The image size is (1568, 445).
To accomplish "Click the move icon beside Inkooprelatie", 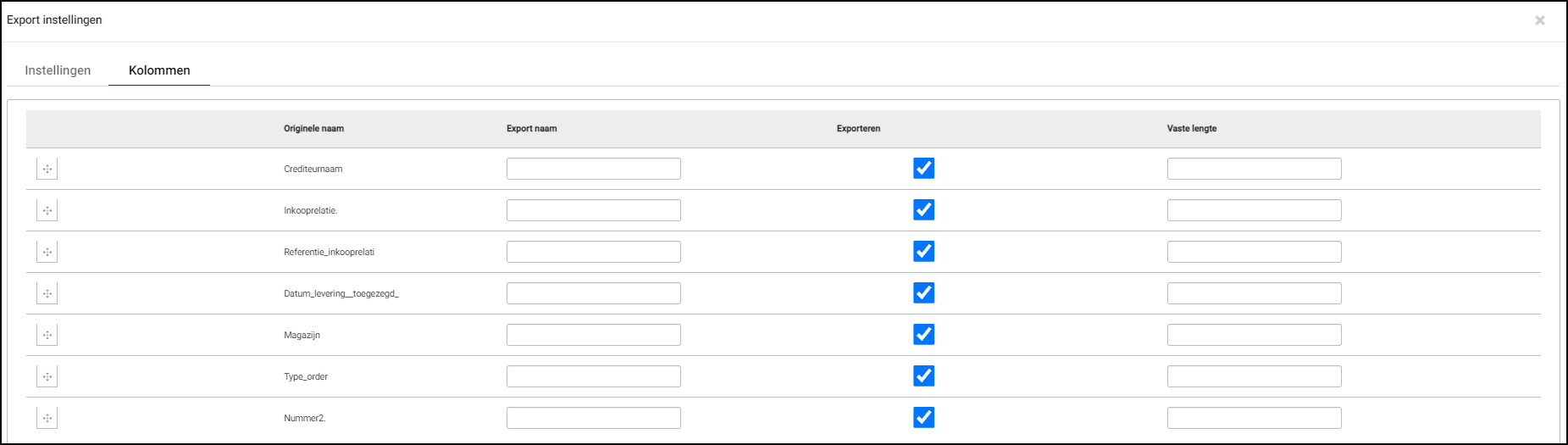I will point(47,210).
